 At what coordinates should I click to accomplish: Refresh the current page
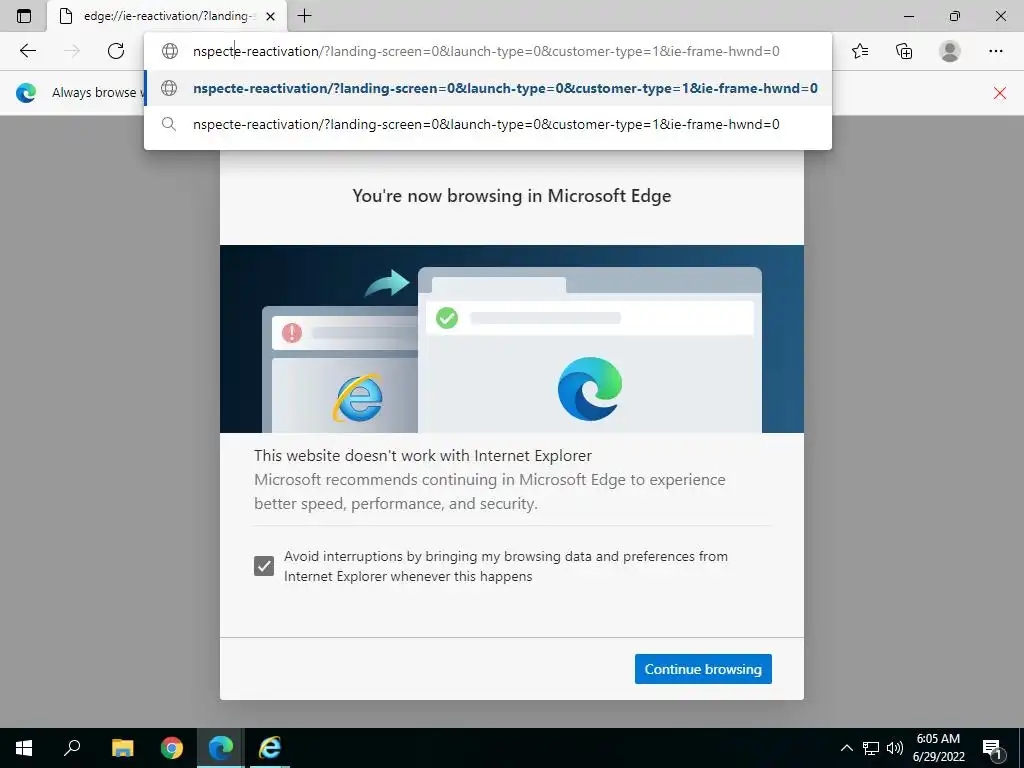116,51
